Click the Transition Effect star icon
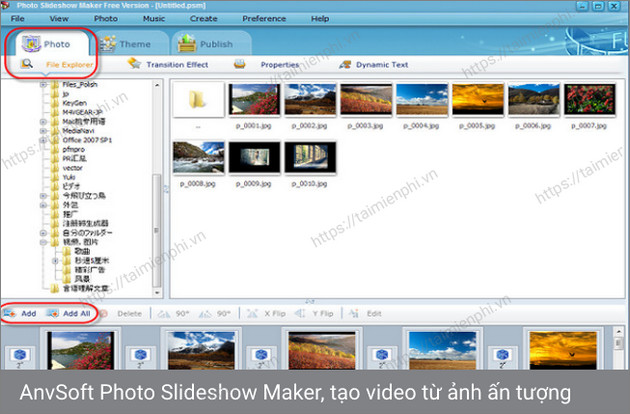The width and height of the screenshot is (630, 414). coord(134,64)
